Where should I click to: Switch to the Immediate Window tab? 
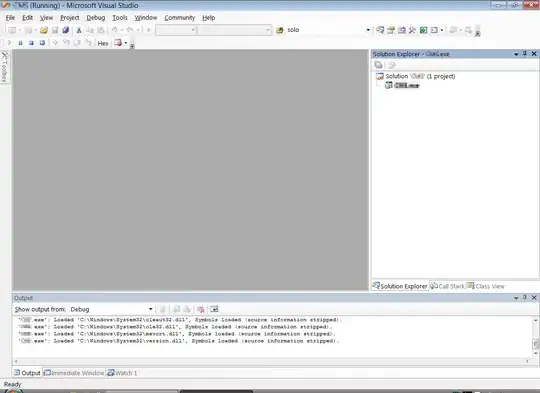click(x=74, y=373)
